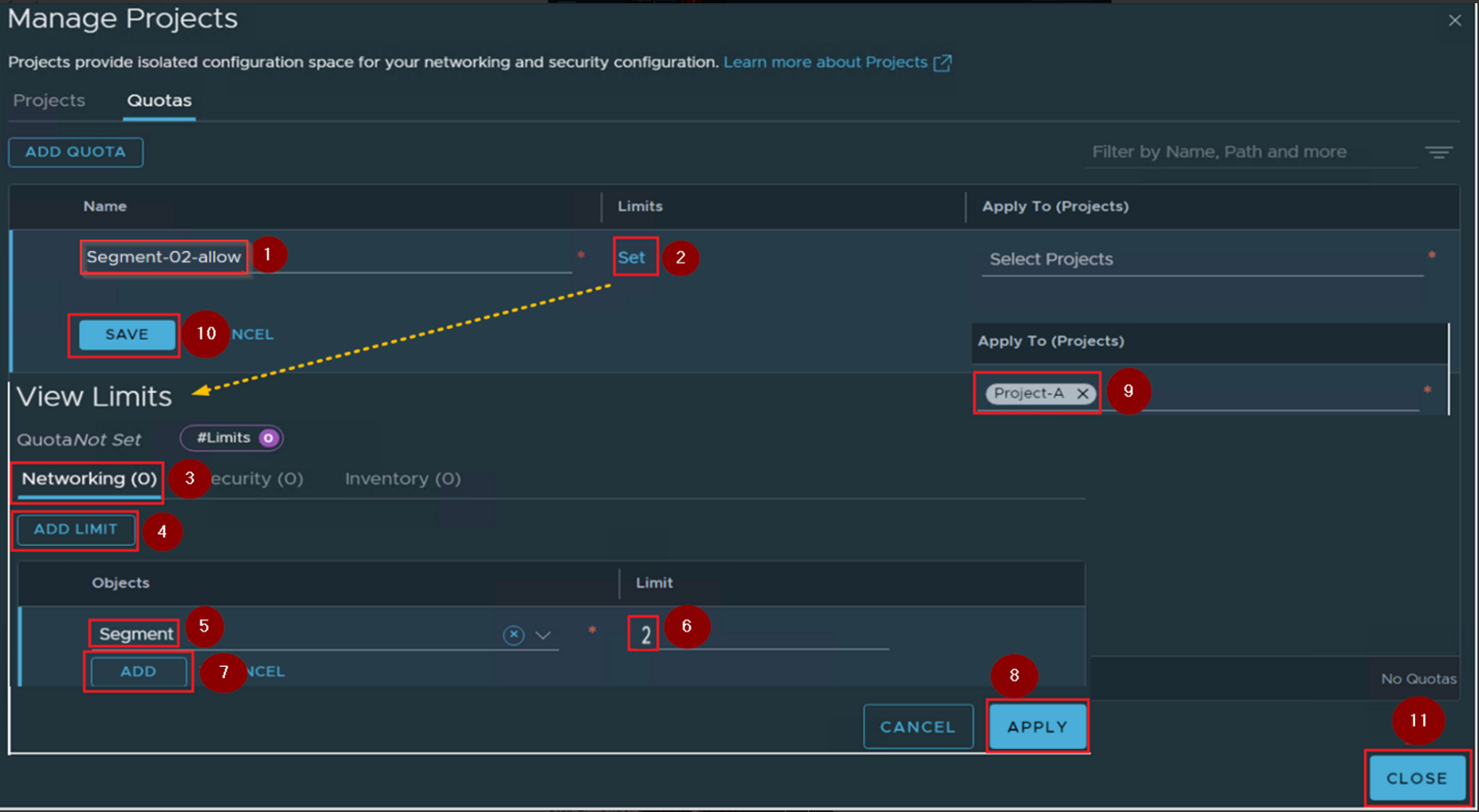Screen dimensions: 1479x812
Task: Remove Project-A tag using its X icon
Action: (x=1082, y=394)
